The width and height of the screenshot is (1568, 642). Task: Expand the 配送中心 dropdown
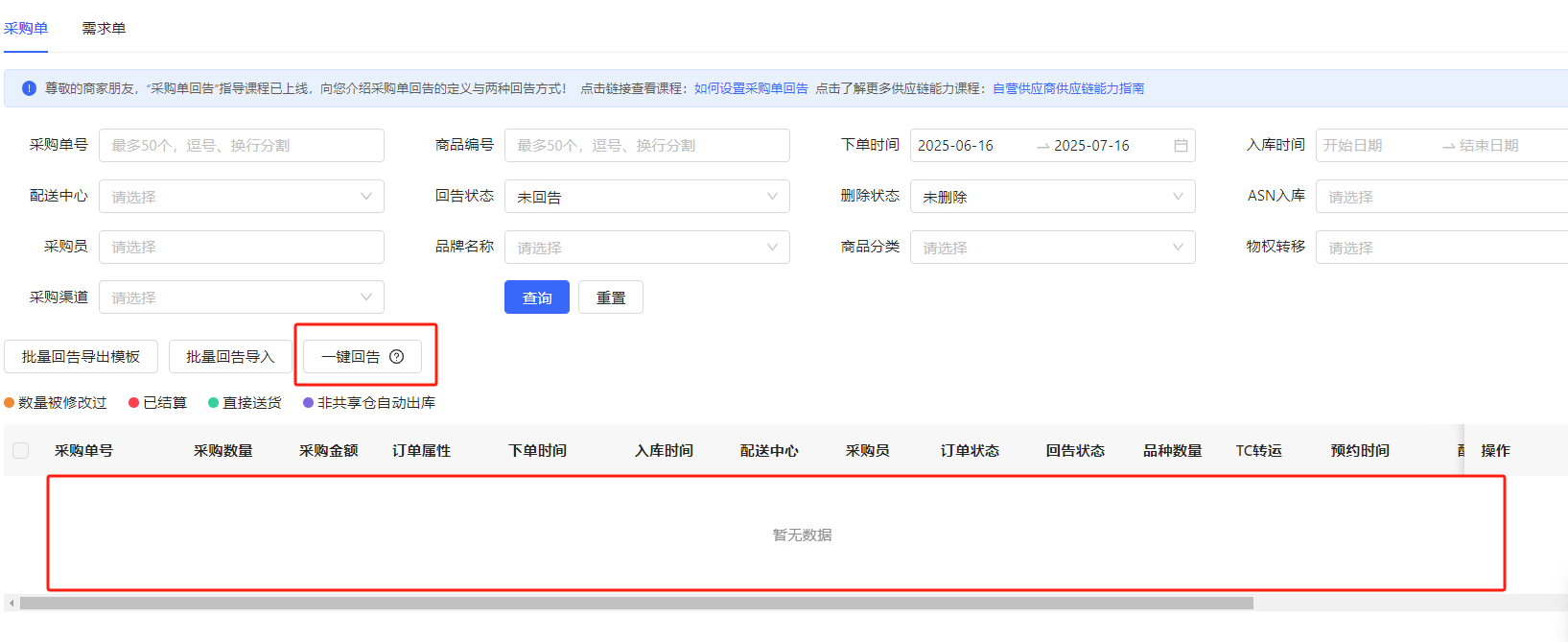click(x=241, y=197)
